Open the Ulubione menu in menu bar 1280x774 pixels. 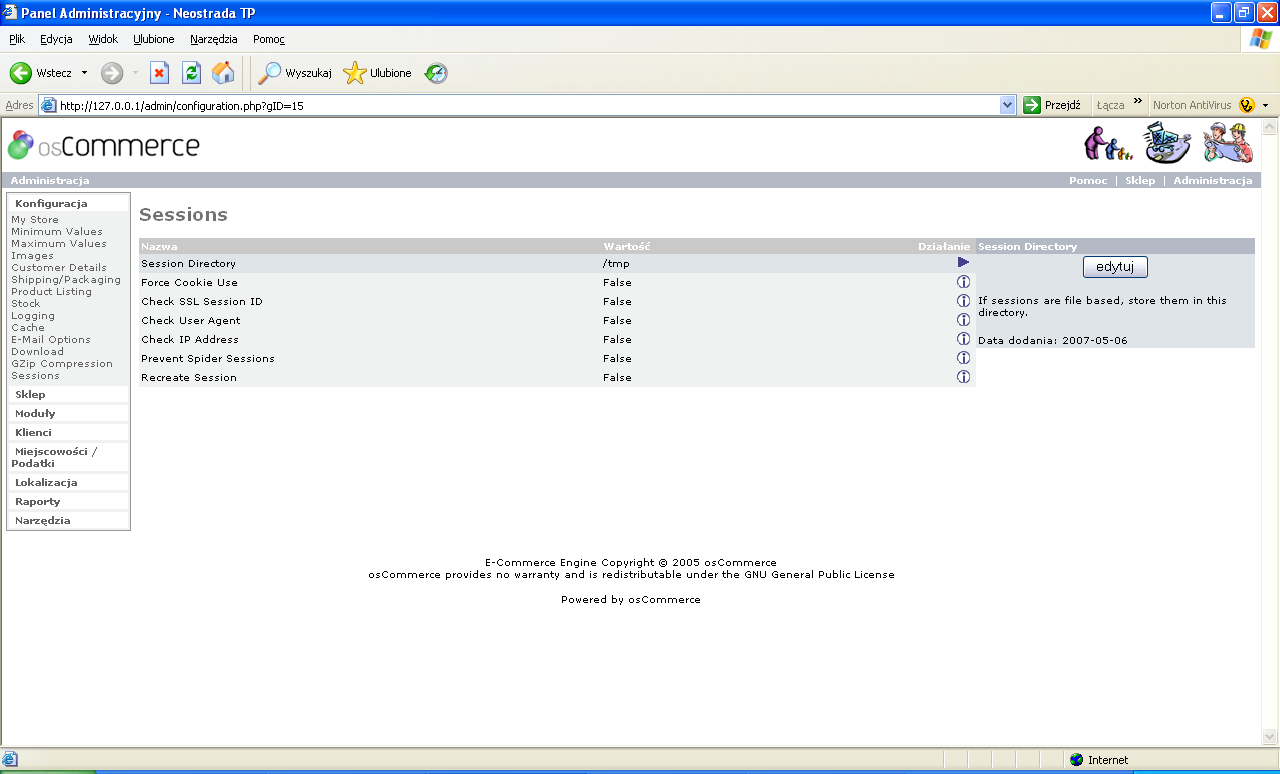(154, 39)
